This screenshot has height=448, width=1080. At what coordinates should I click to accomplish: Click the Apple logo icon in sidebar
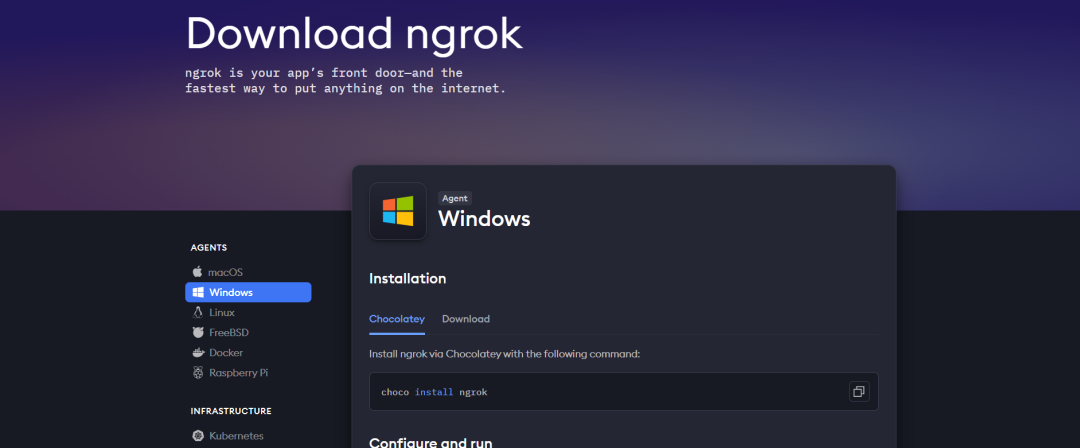[x=198, y=272]
